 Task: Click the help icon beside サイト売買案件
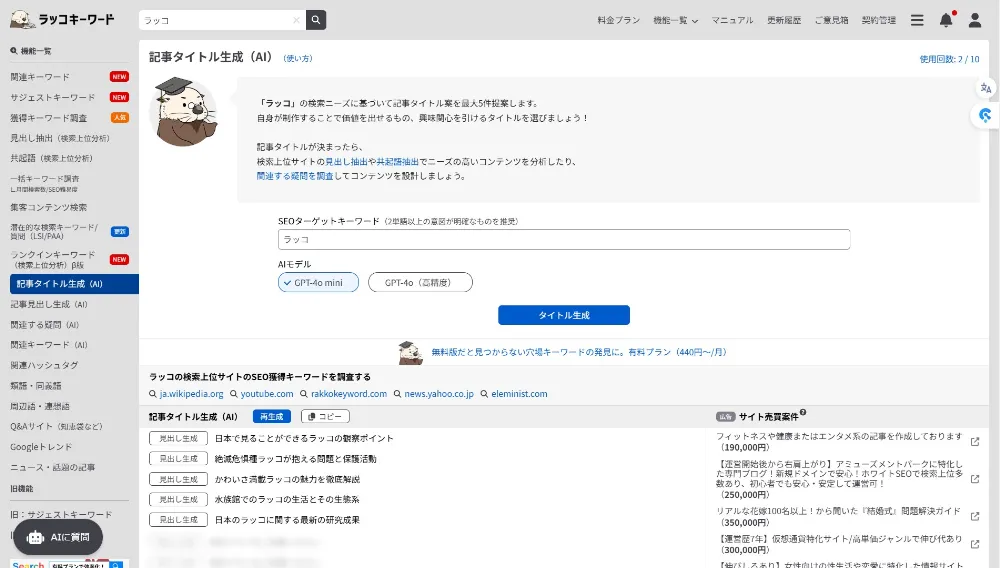click(x=803, y=412)
